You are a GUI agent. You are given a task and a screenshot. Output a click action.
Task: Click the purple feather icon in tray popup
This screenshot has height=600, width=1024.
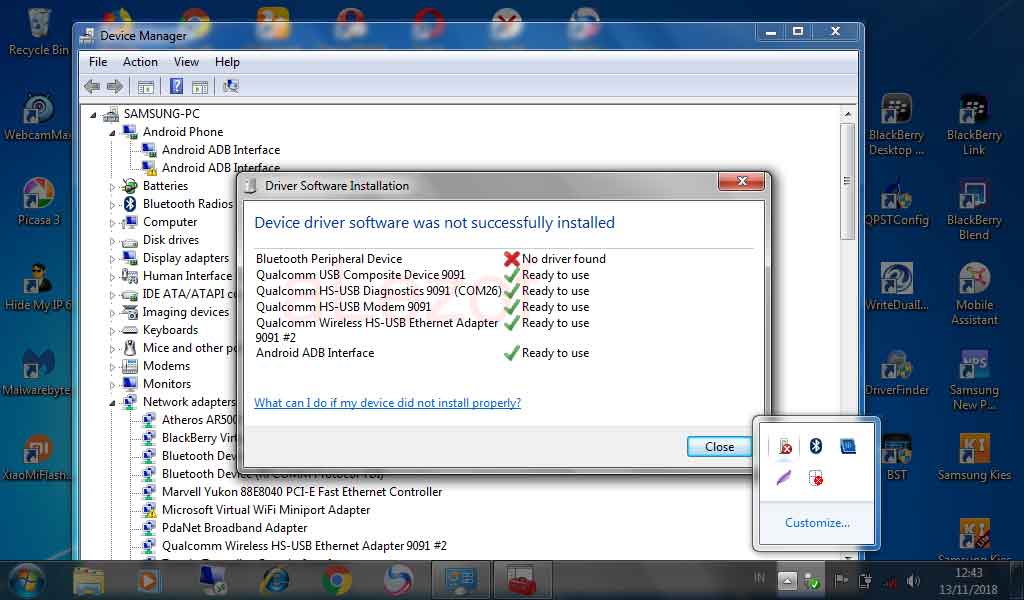coord(784,478)
